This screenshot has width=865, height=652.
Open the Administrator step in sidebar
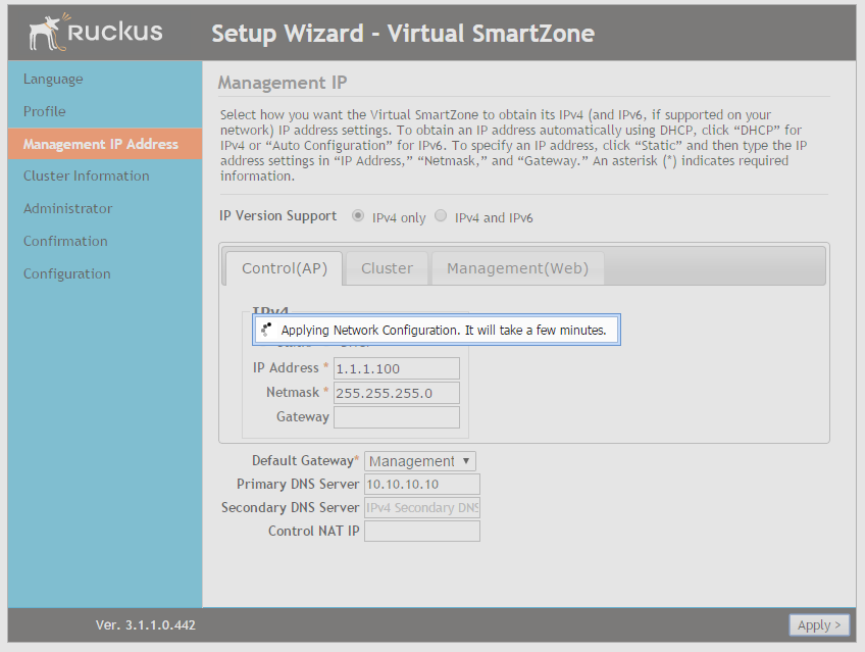pos(67,209)
